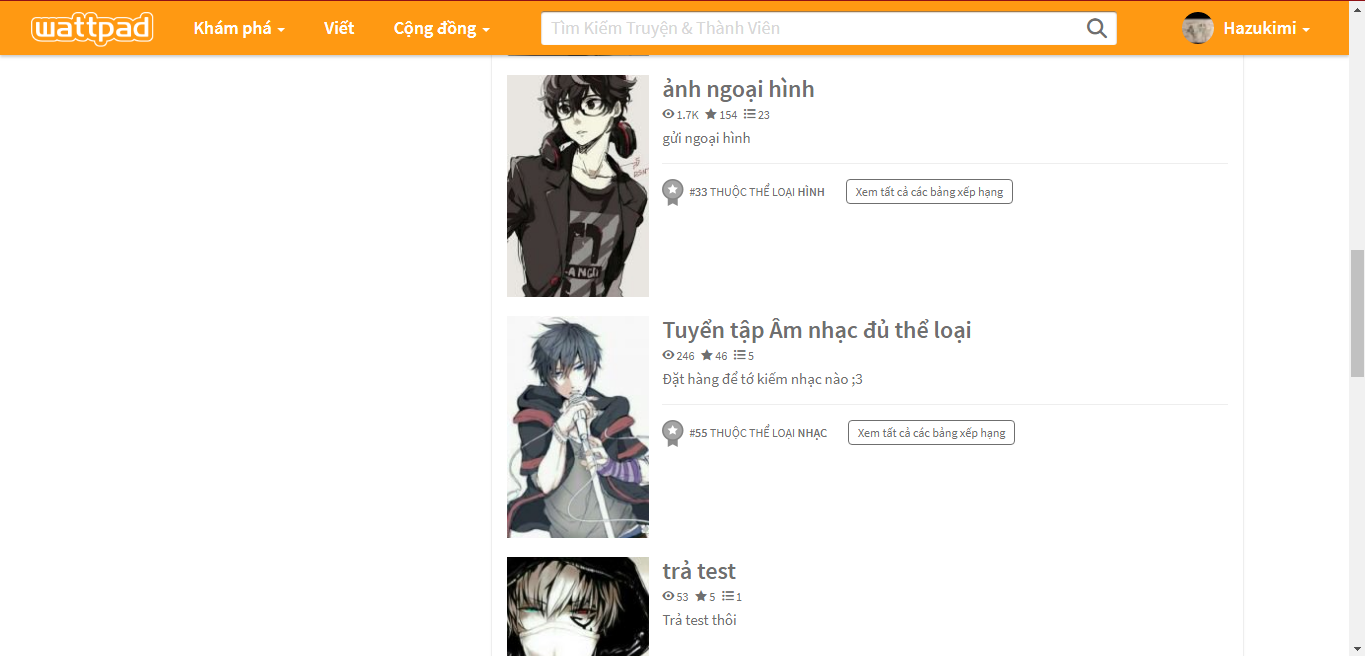Click ranking medal icon for #33 HÌNH
Viewport: 1365px width, 656px height.
[x=673, y=192]
